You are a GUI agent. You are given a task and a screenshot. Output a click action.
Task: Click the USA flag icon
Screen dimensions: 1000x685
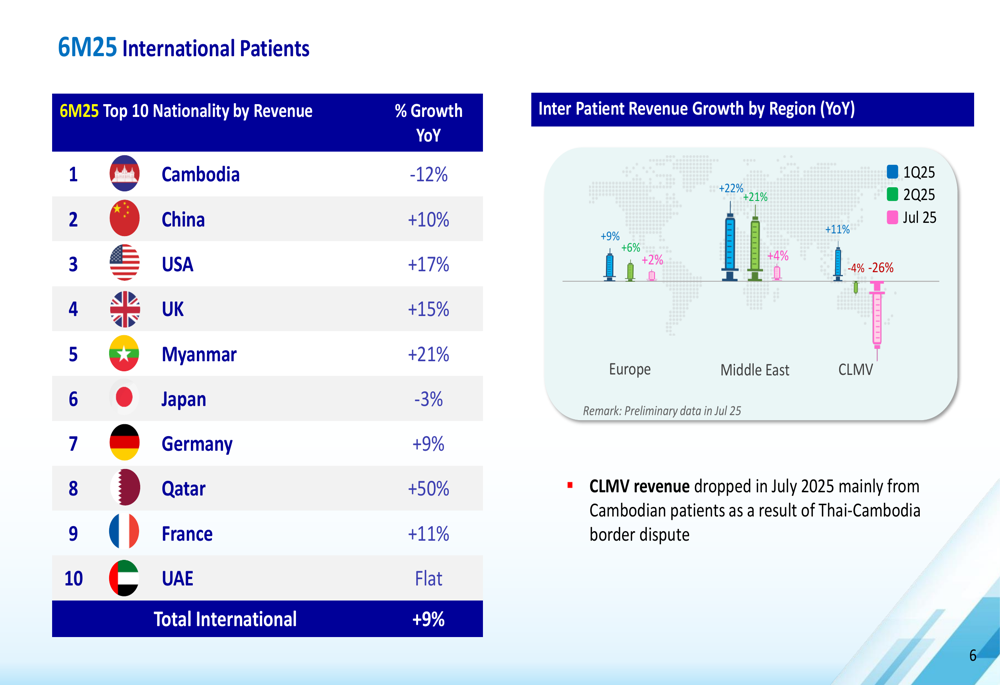click(x=124, y=263)
